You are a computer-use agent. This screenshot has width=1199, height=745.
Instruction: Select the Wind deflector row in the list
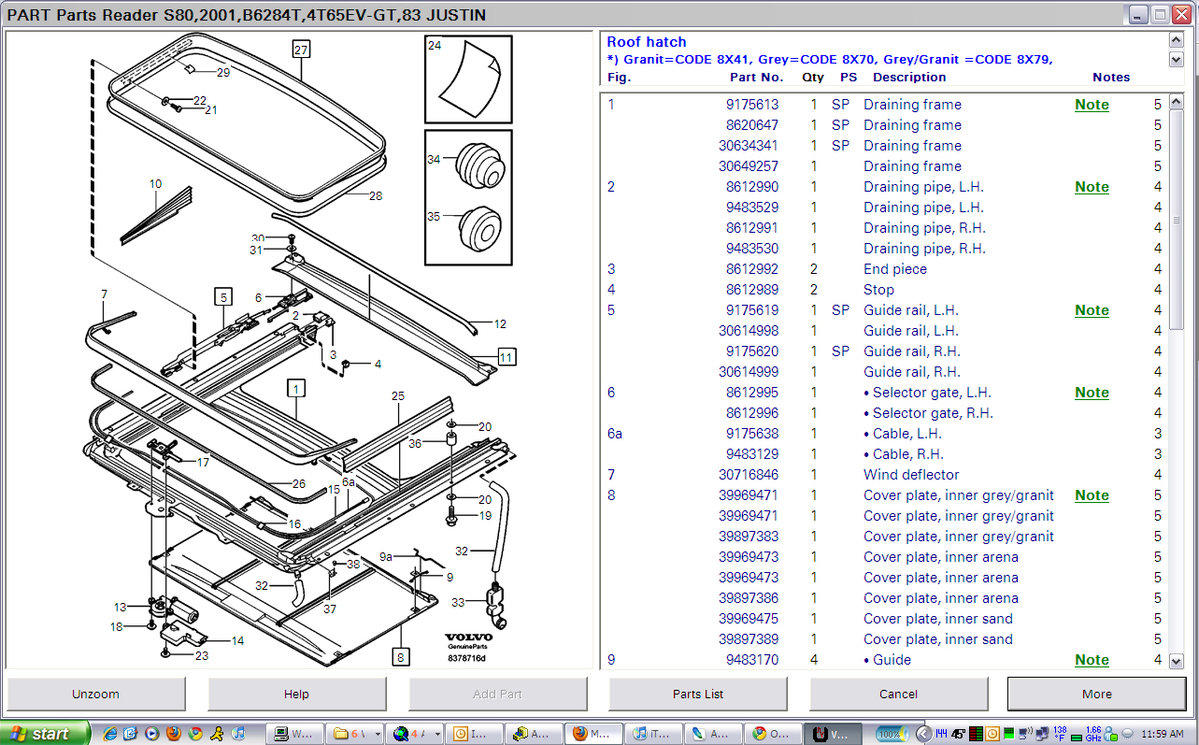pos(910,475)
